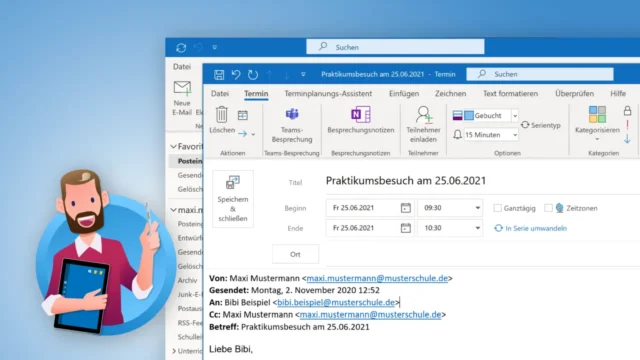Click the Suchen box in appointment window
Image resolution: width=640 pixels, height=360 pixels.
click(540, 74)
